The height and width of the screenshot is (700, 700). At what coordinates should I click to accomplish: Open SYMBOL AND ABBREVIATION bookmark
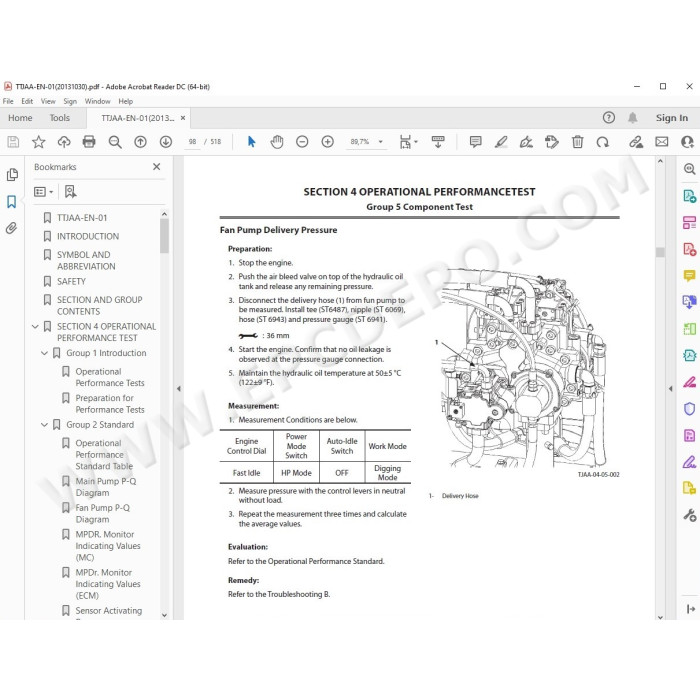click(86, 260)
